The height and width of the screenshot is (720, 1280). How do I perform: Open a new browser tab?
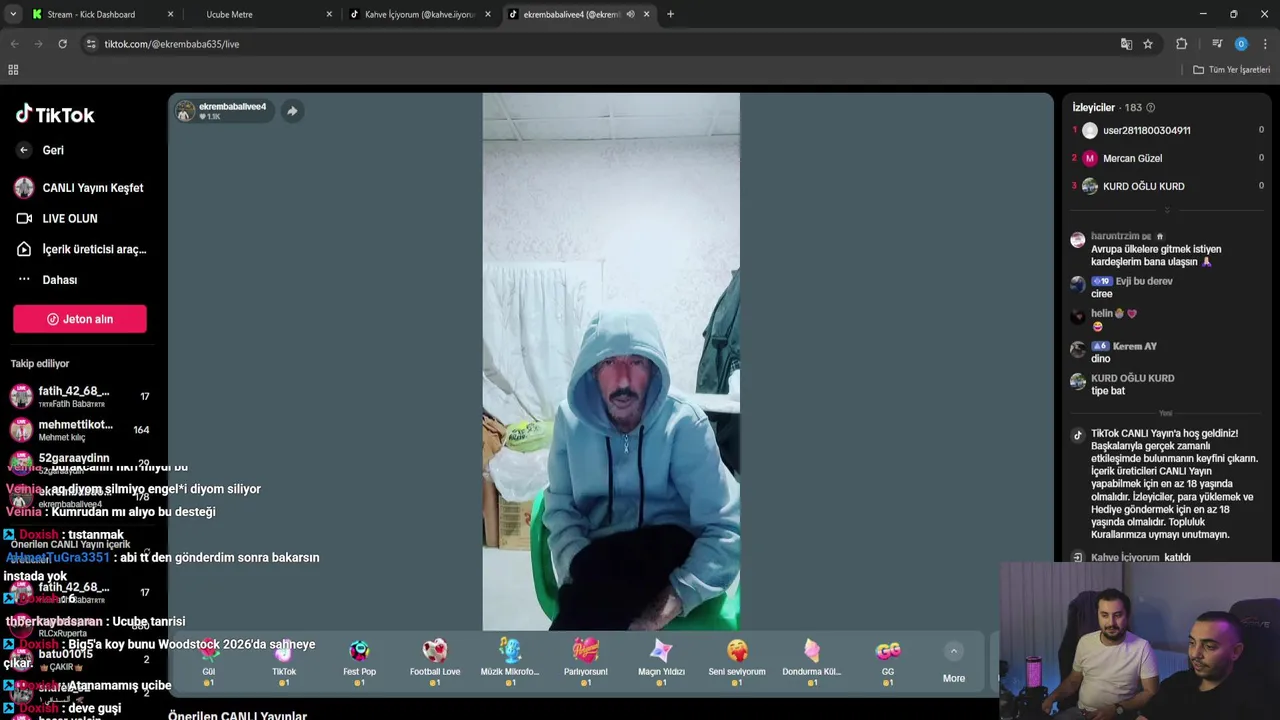670,14
